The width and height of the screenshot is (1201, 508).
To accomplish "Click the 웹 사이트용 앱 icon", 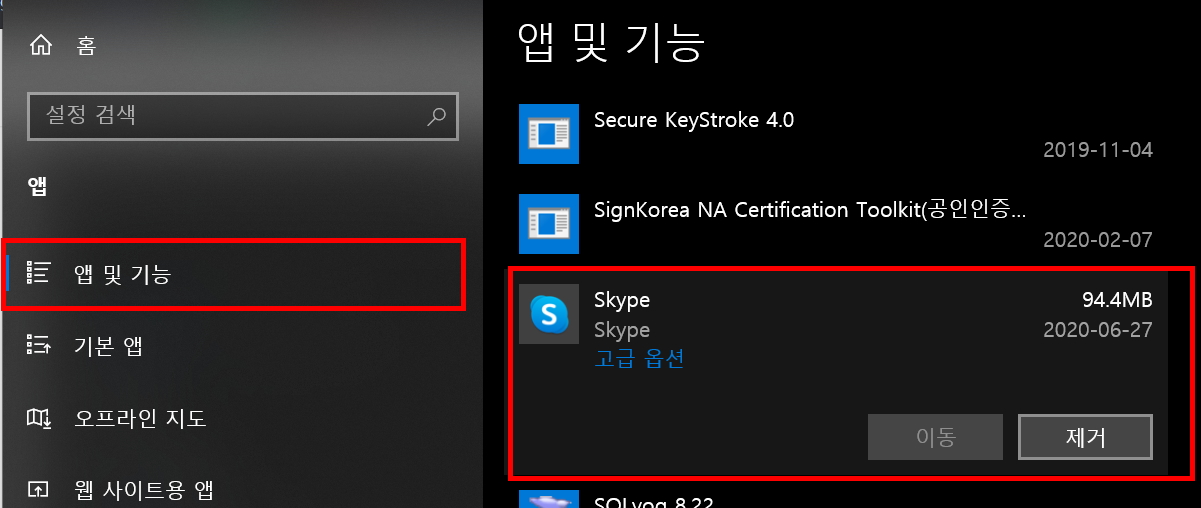I will coord(40,490).
